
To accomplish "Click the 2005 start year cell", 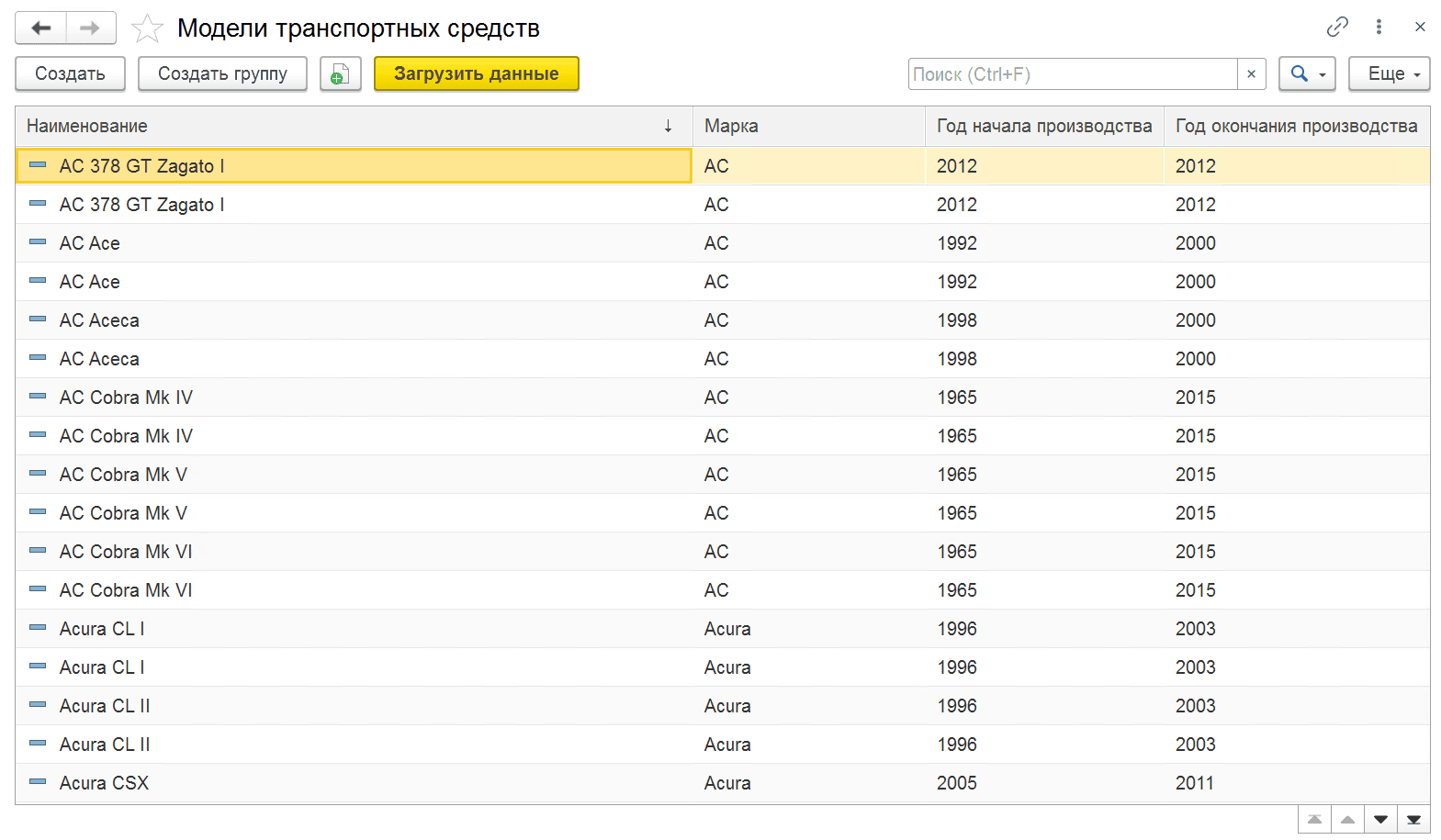I will [1044, 783].
